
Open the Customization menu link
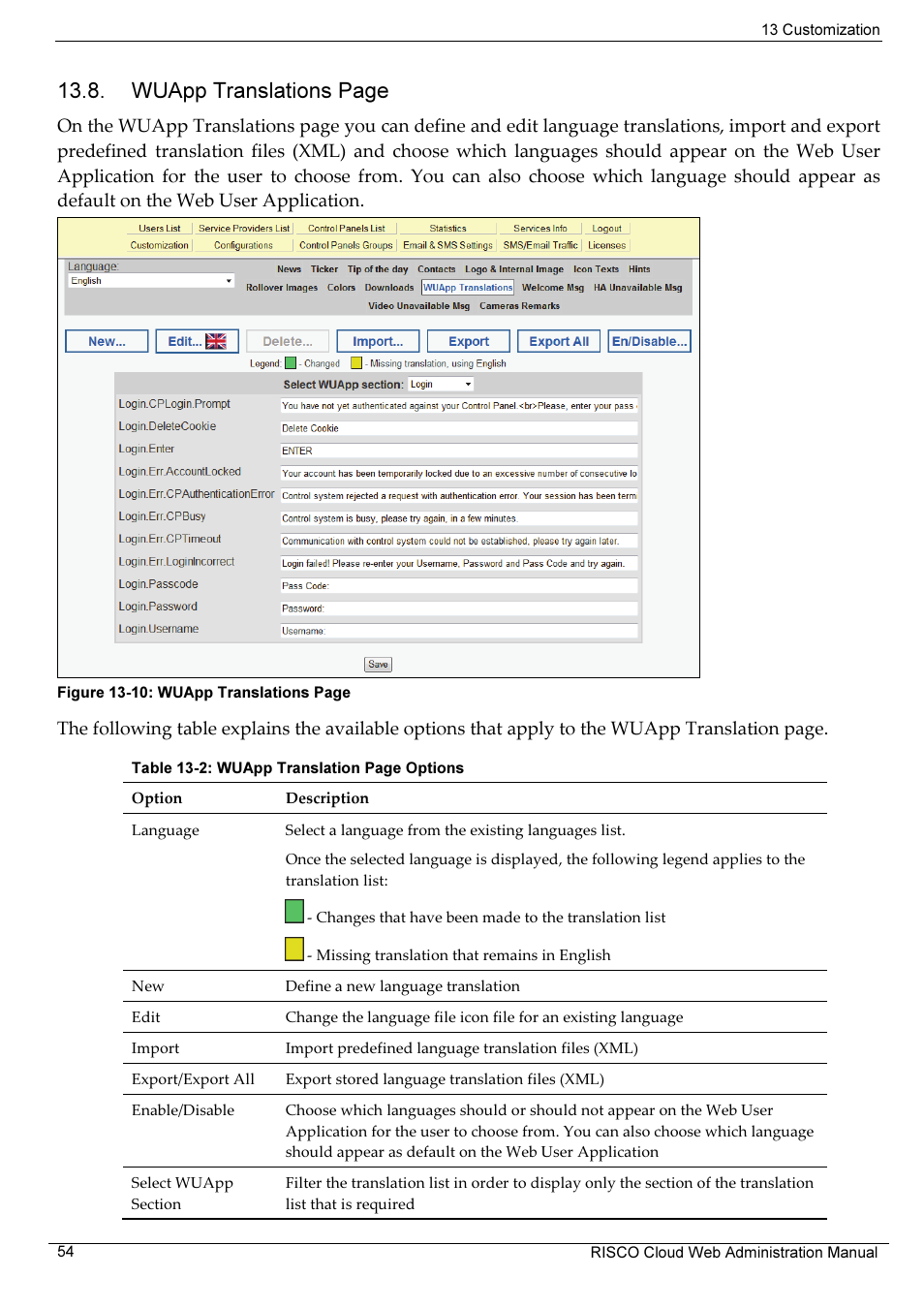tap(160, 245)
